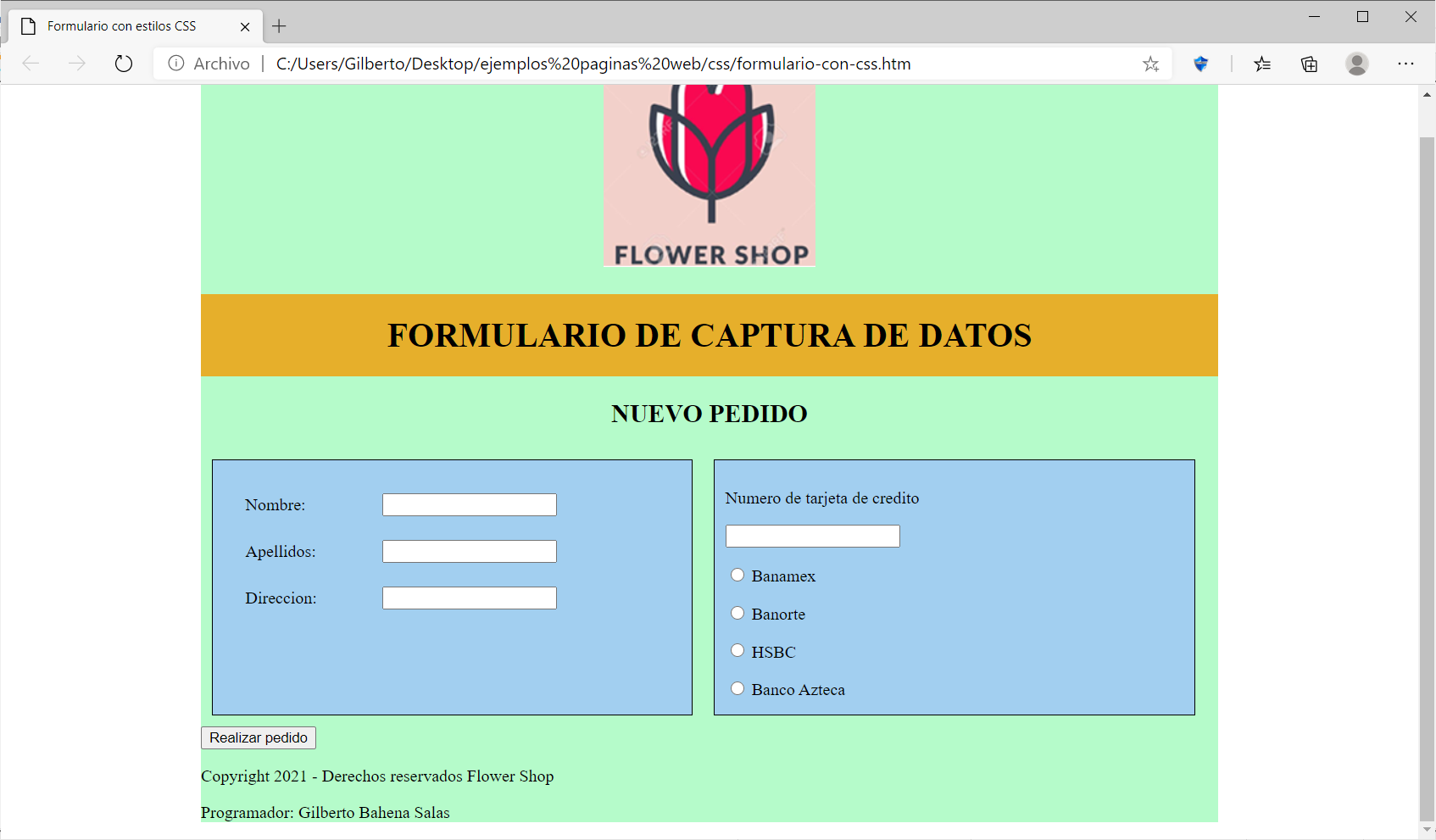Click the scrollbar up arrow

pyautogui.click(x=1428, y=95)
